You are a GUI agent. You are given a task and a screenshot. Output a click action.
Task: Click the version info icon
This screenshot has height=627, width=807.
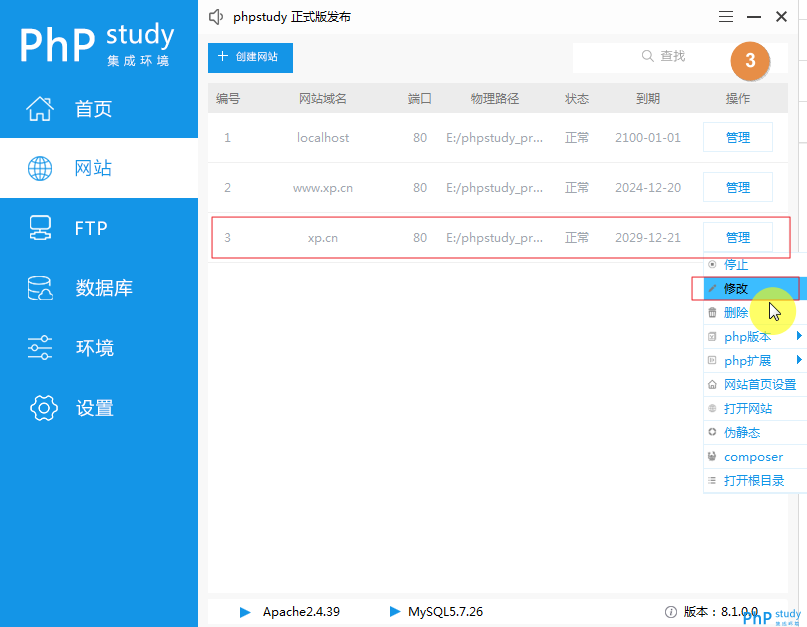click(x=671, y=611)
